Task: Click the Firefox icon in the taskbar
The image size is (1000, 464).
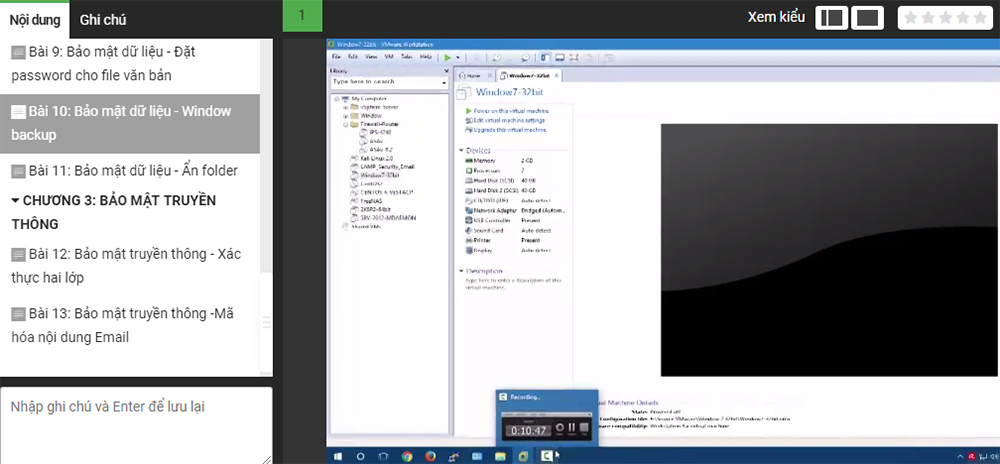Action: point(431,456)
